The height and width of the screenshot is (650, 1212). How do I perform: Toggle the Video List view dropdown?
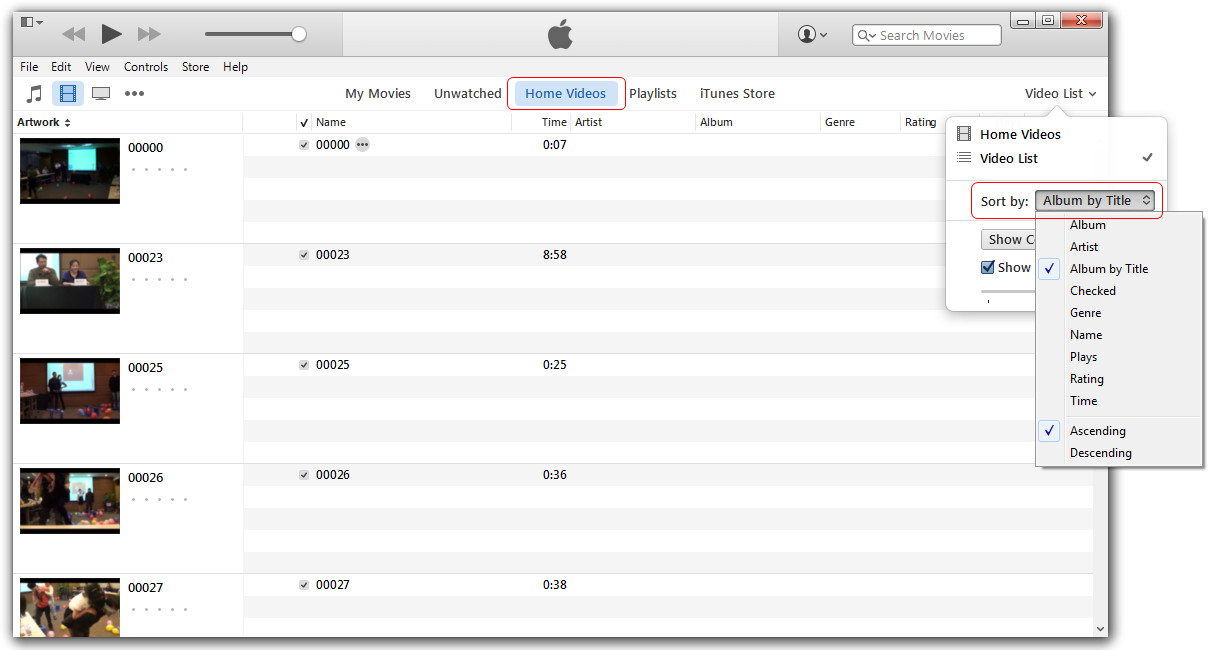1060,93
